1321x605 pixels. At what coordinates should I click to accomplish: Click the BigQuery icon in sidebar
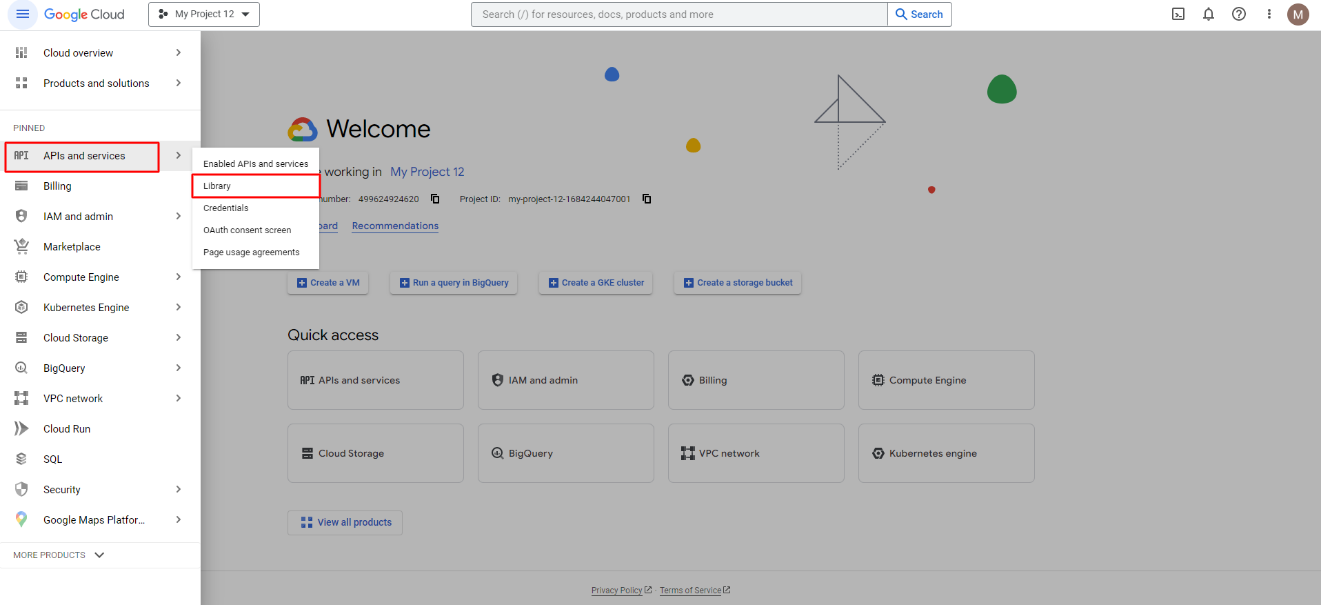tap(21, 368)
